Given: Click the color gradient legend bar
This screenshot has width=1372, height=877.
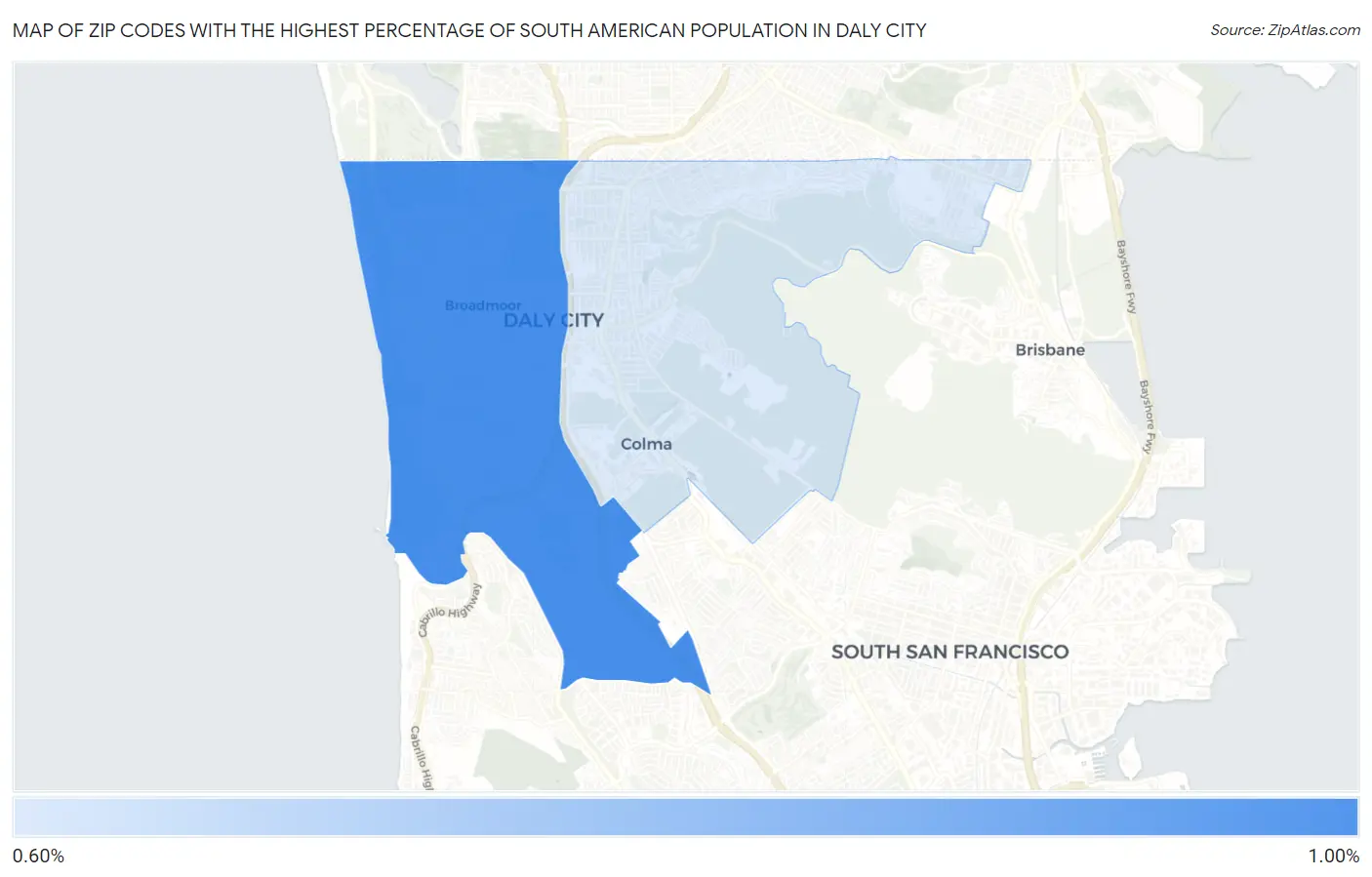Looking at the screenshot, I should [685, 817].
